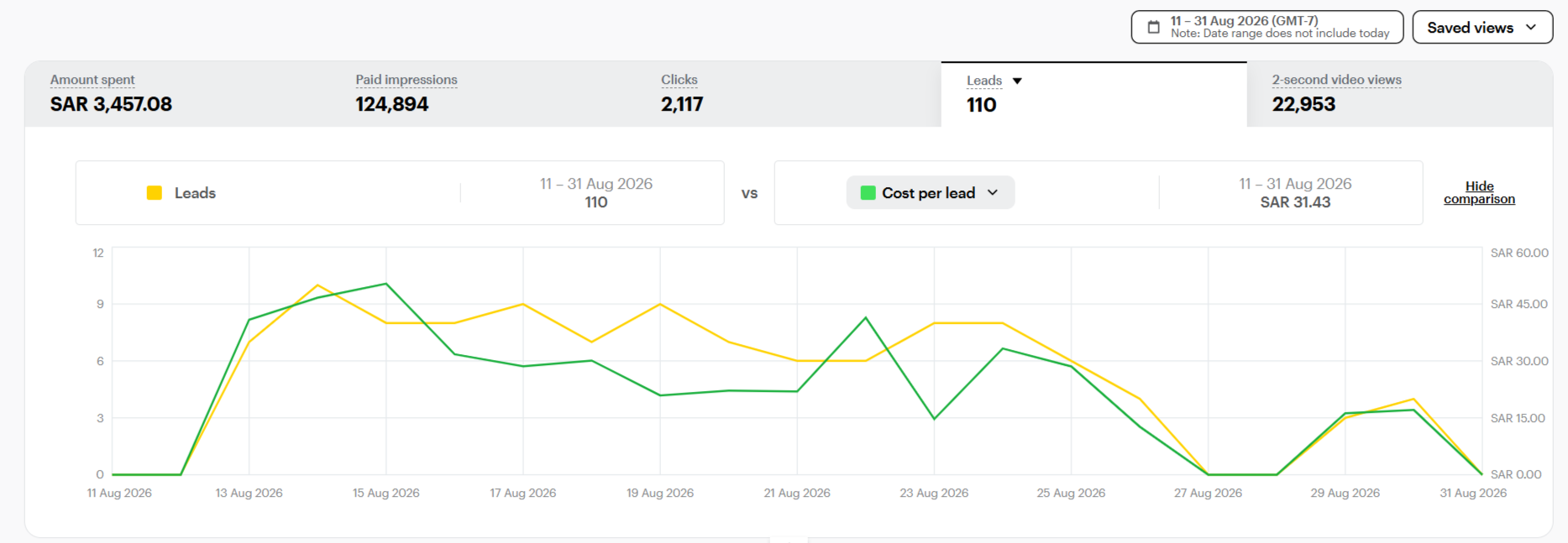Image resolution: width=1568 pixels, height=543 pixels.
Task: Click the Leads label in active tab
Action: click(984, 81)
